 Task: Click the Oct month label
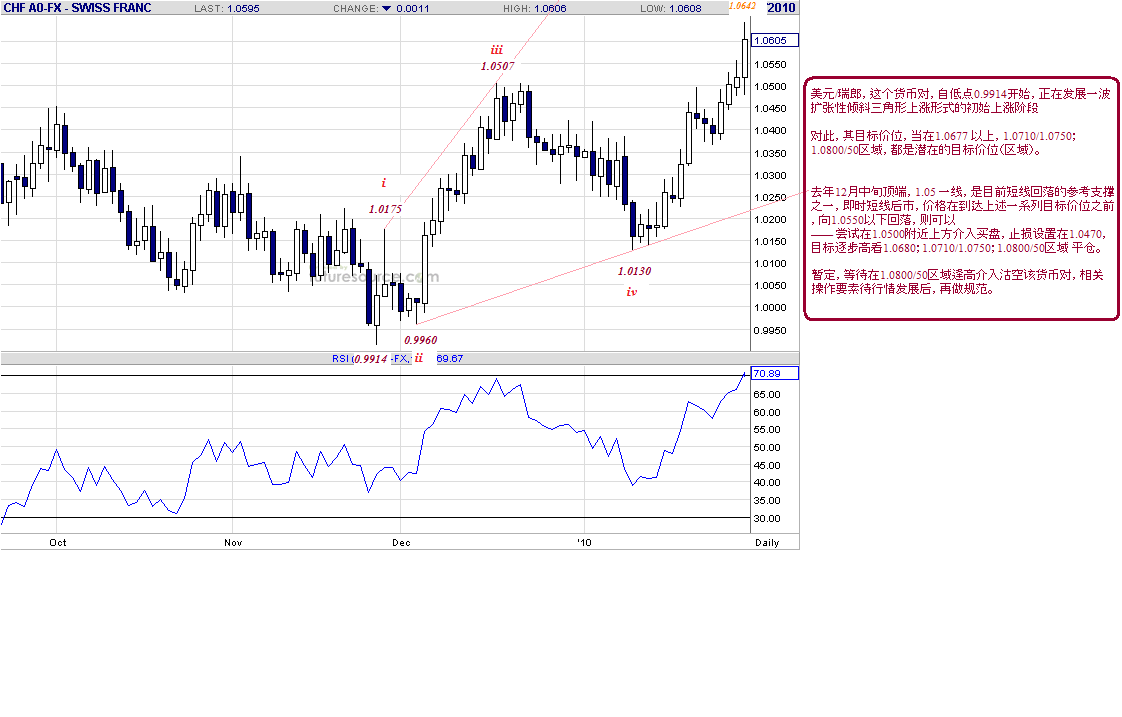[57, 542]
